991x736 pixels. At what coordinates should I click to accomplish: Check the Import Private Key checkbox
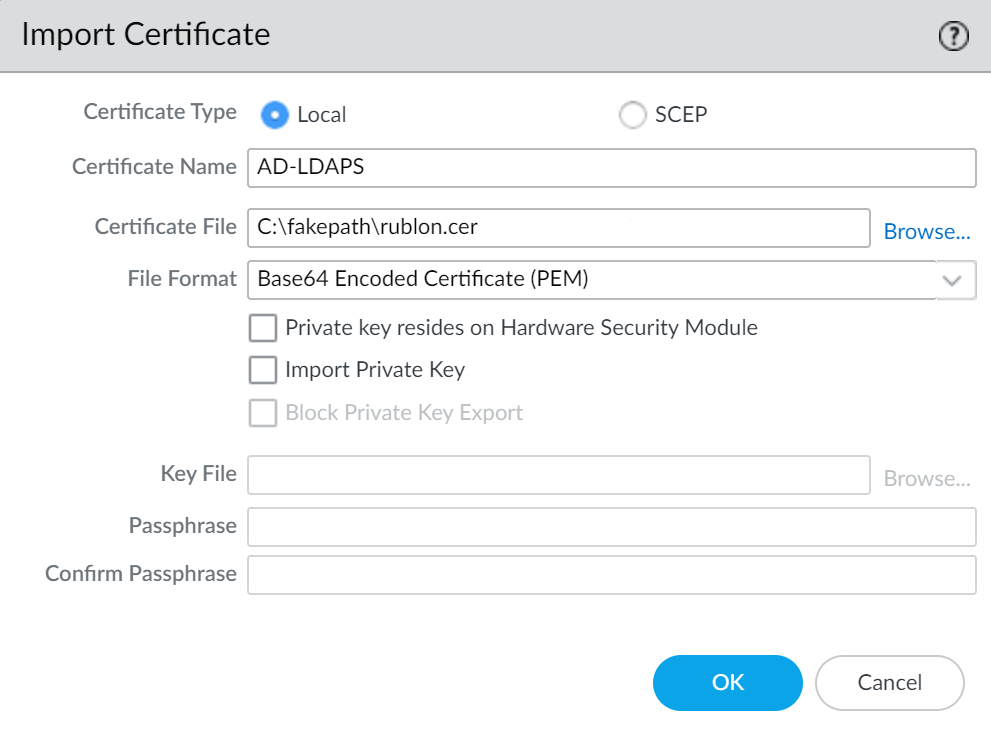click(263, 370)
